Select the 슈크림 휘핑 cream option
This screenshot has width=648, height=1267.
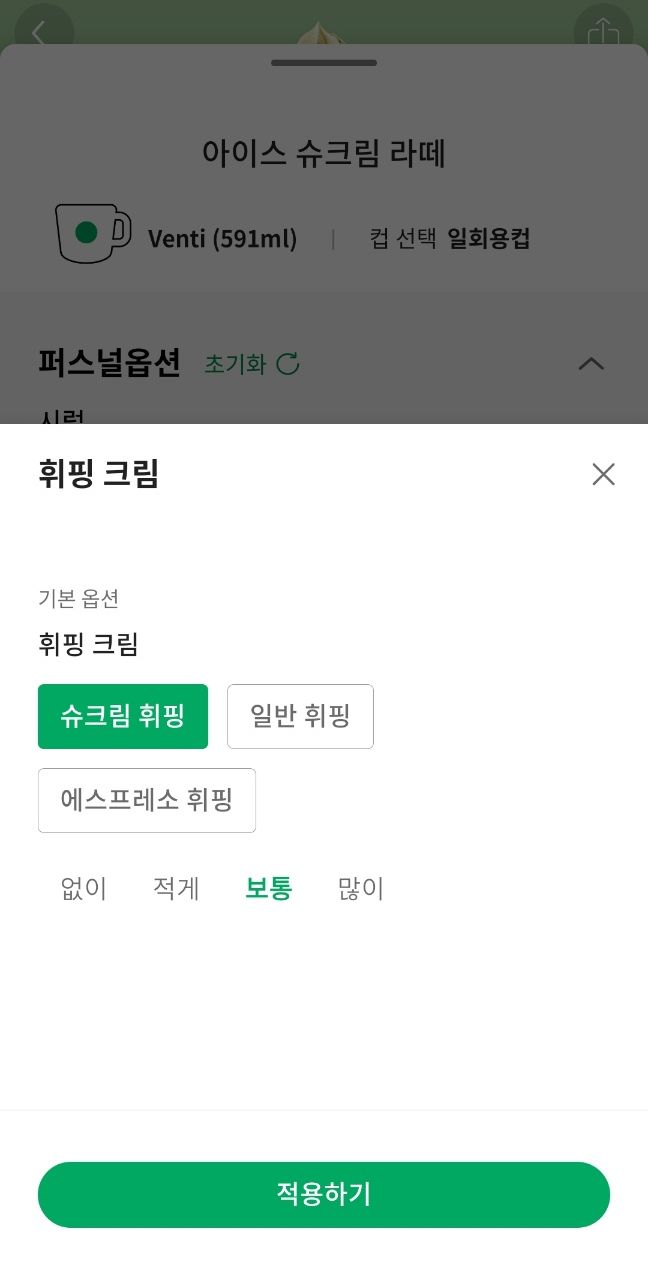[122, 716]
